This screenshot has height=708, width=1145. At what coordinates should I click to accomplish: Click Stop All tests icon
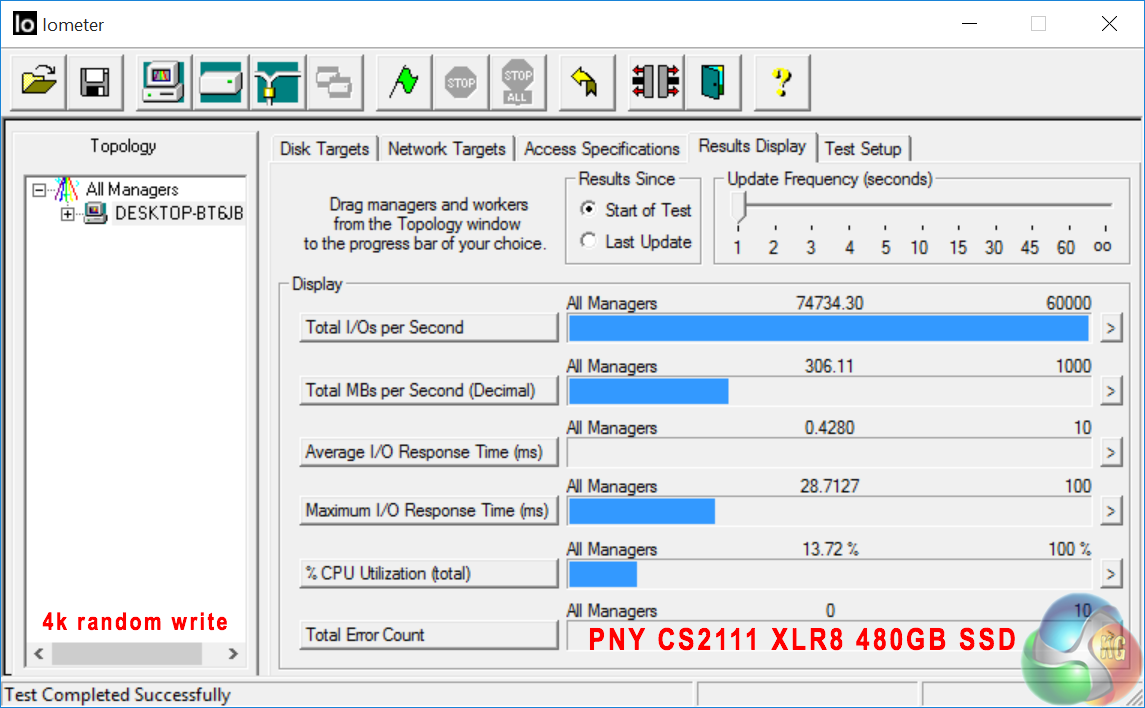[x=518, y=82]
